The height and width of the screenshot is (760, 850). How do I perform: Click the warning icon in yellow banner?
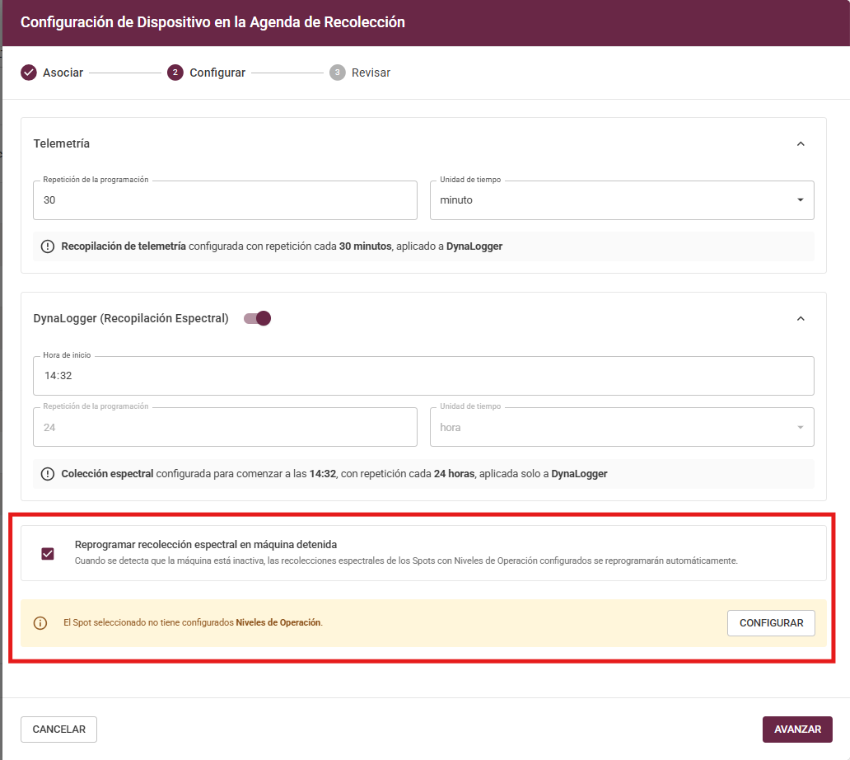[x=41, y=623]
